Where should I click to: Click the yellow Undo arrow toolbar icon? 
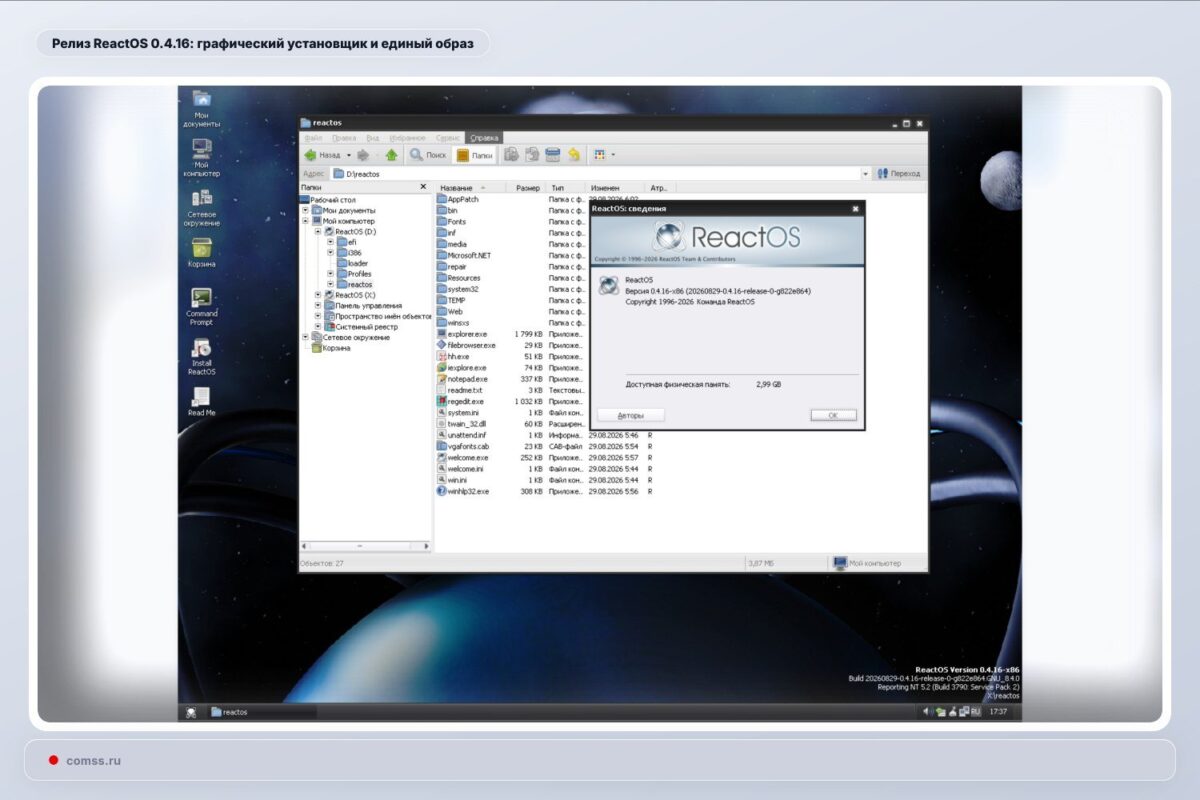(x=573, y=155)
